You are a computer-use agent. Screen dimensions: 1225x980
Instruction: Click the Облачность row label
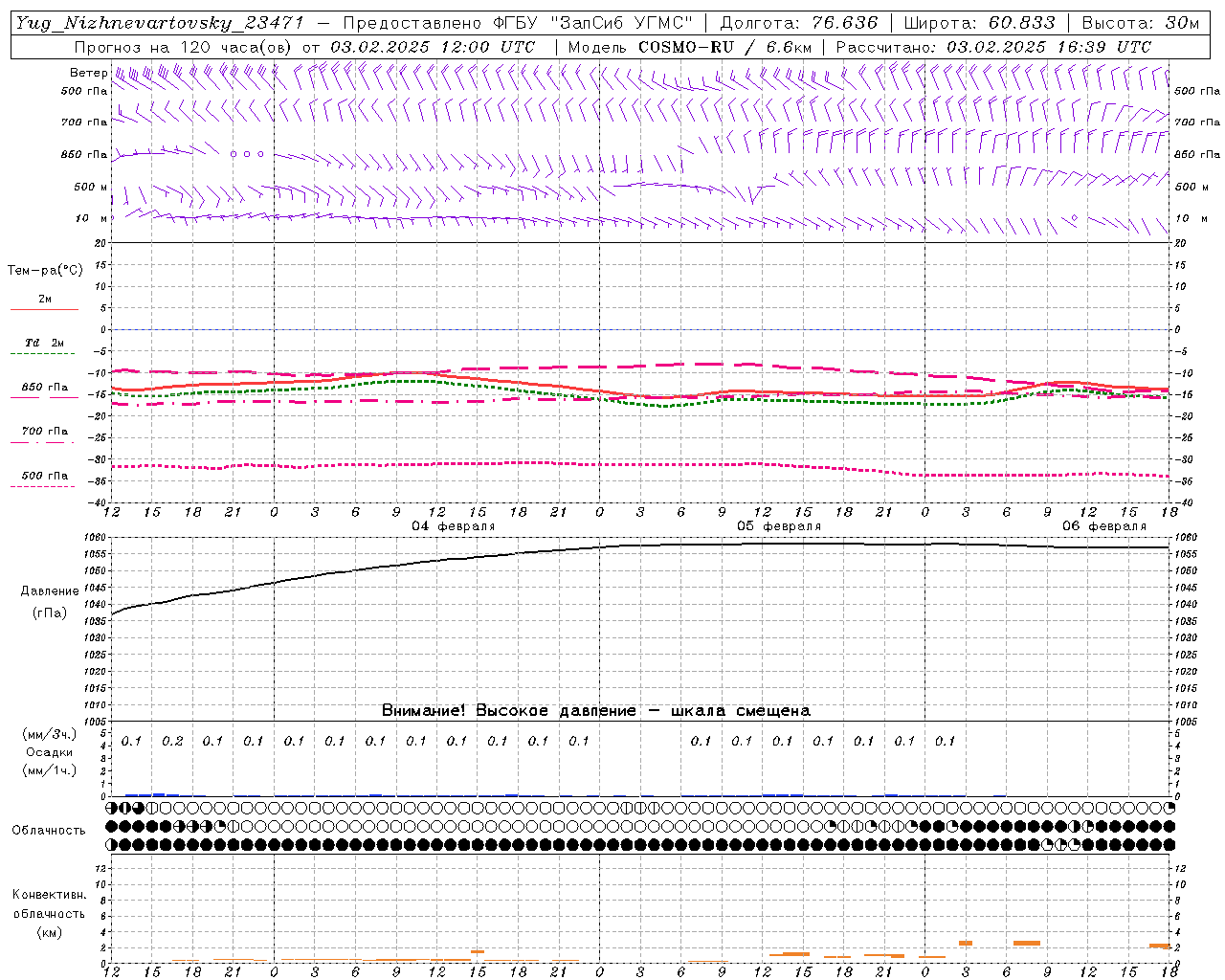point(49,831)
